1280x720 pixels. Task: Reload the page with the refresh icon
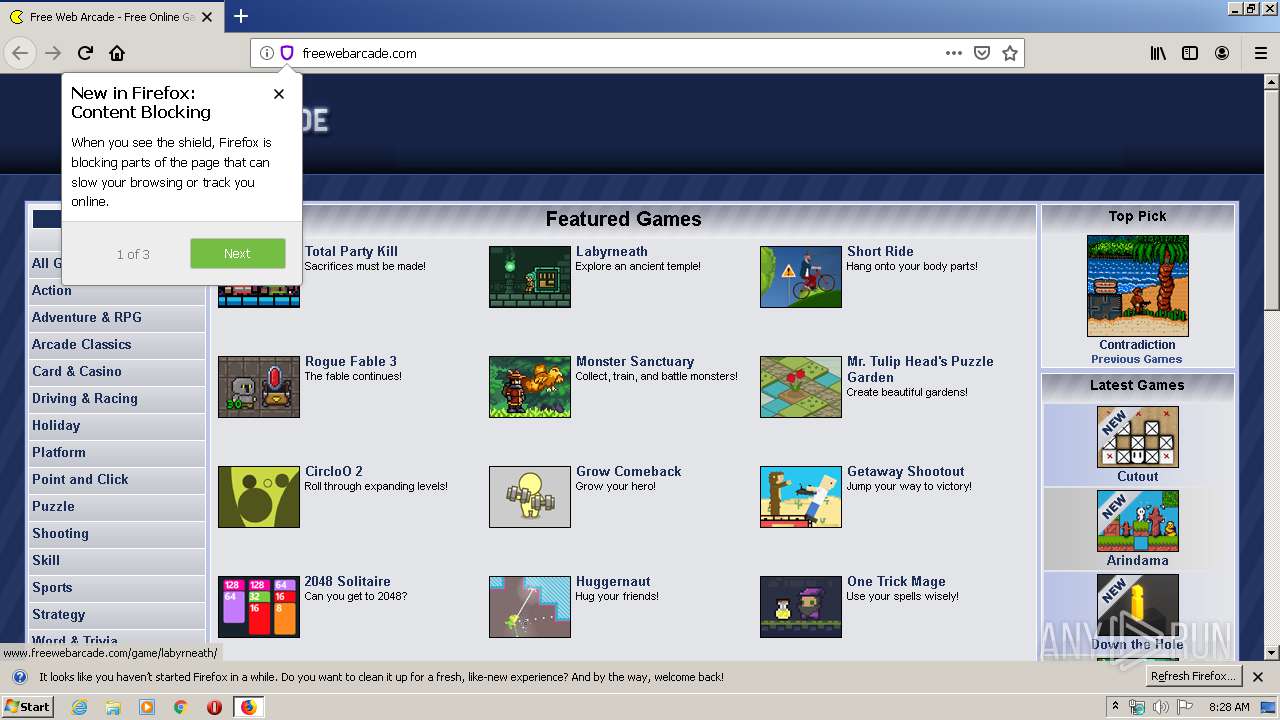(x=86, y=53)
